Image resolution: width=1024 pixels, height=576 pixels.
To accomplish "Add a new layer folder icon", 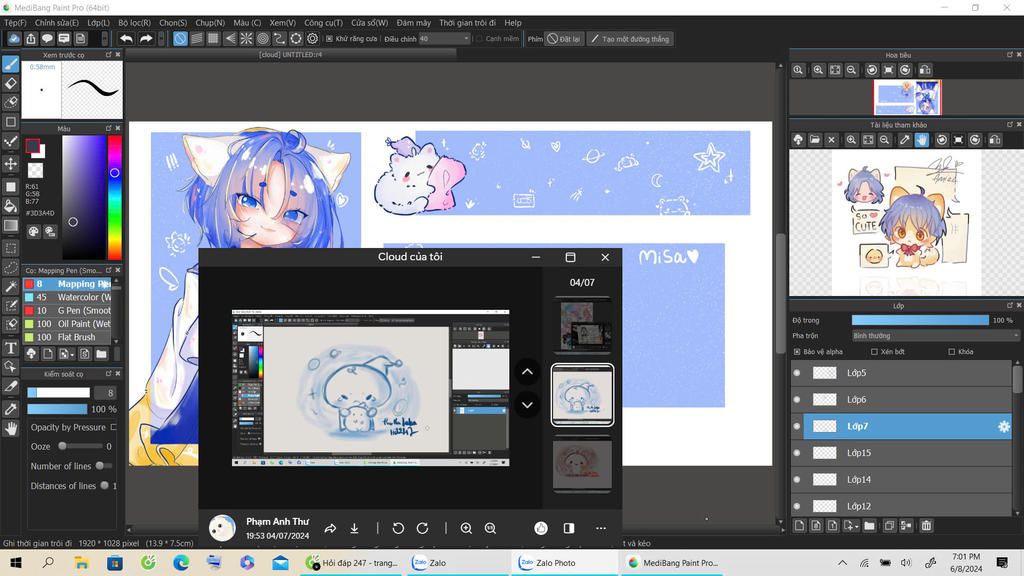I will coord(869,525).
